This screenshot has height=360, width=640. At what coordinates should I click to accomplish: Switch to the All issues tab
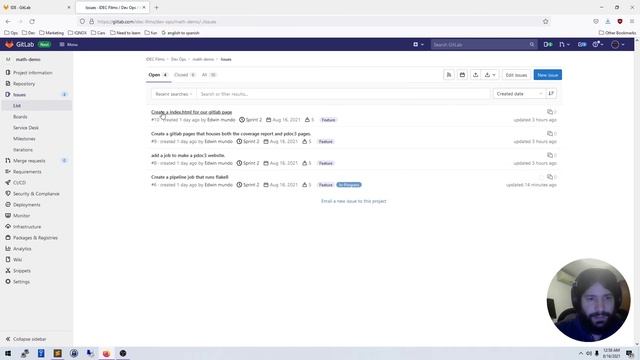pyautogui.click(x=209, y=75)
